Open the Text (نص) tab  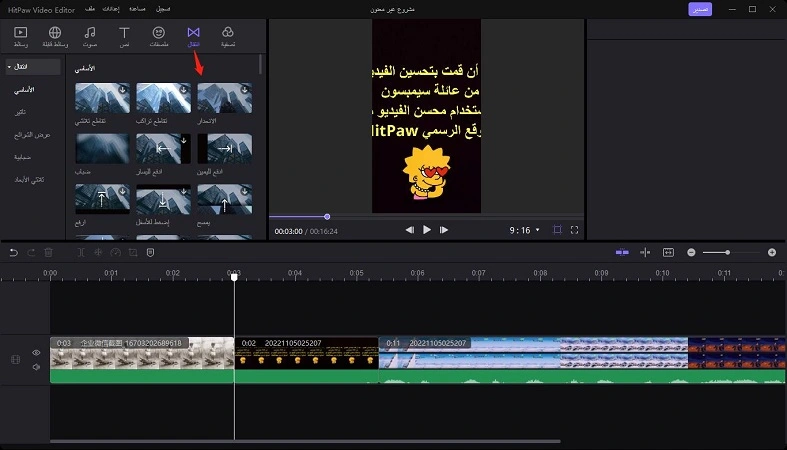coord(124,37)
